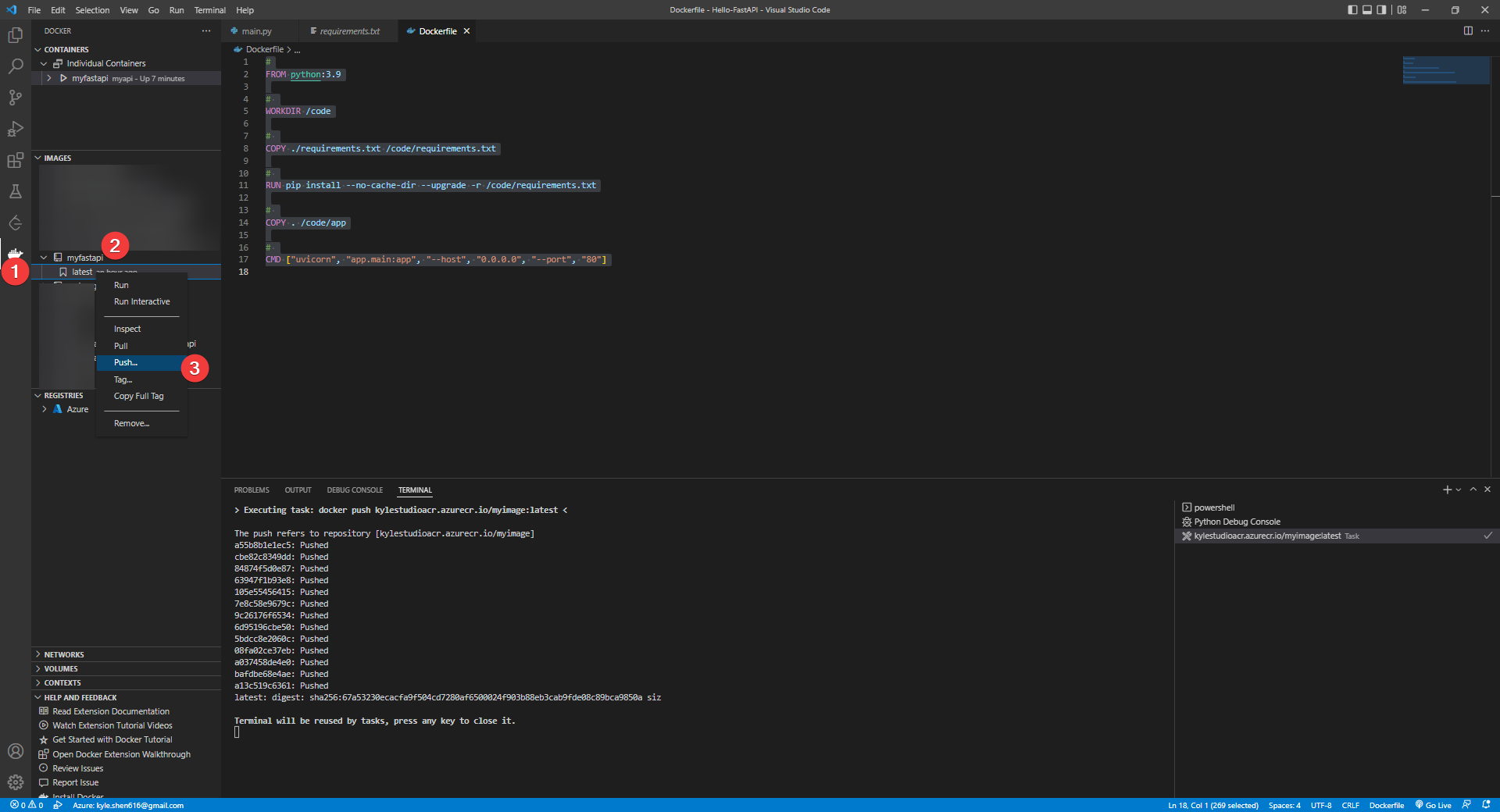This screenshot has height=812, width=1500.
Task: Close the terminal panel
Action: coord(1487,490)
